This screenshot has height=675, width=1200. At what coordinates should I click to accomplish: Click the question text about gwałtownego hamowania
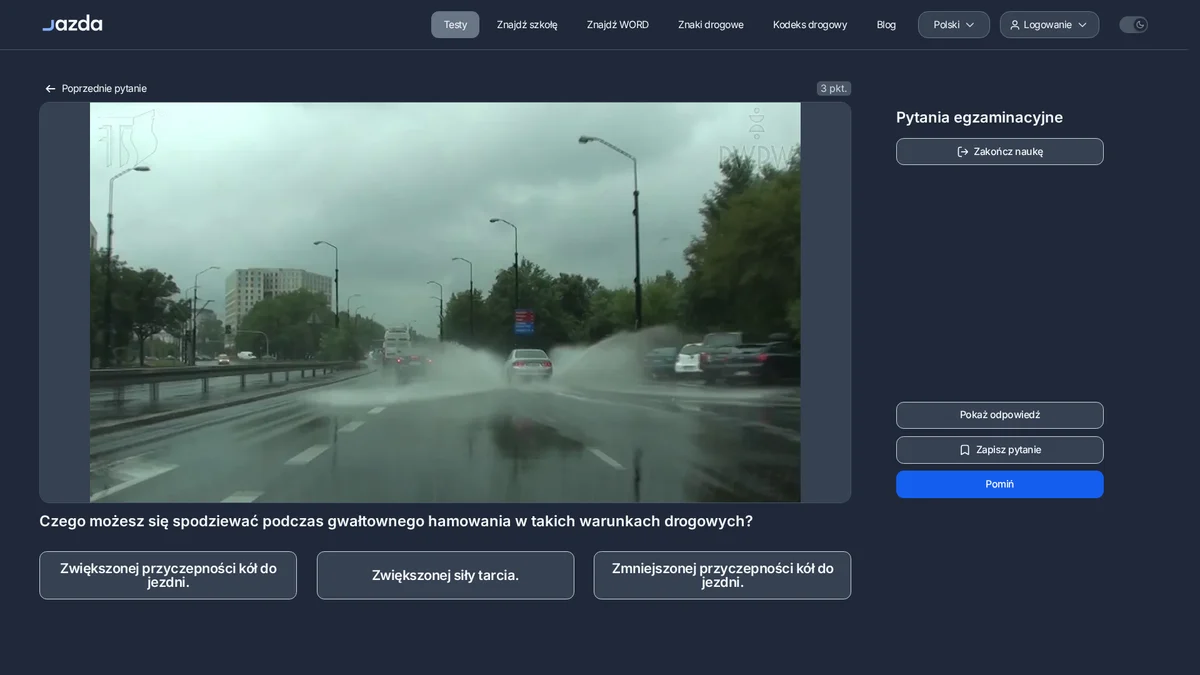tap(396, 521)
